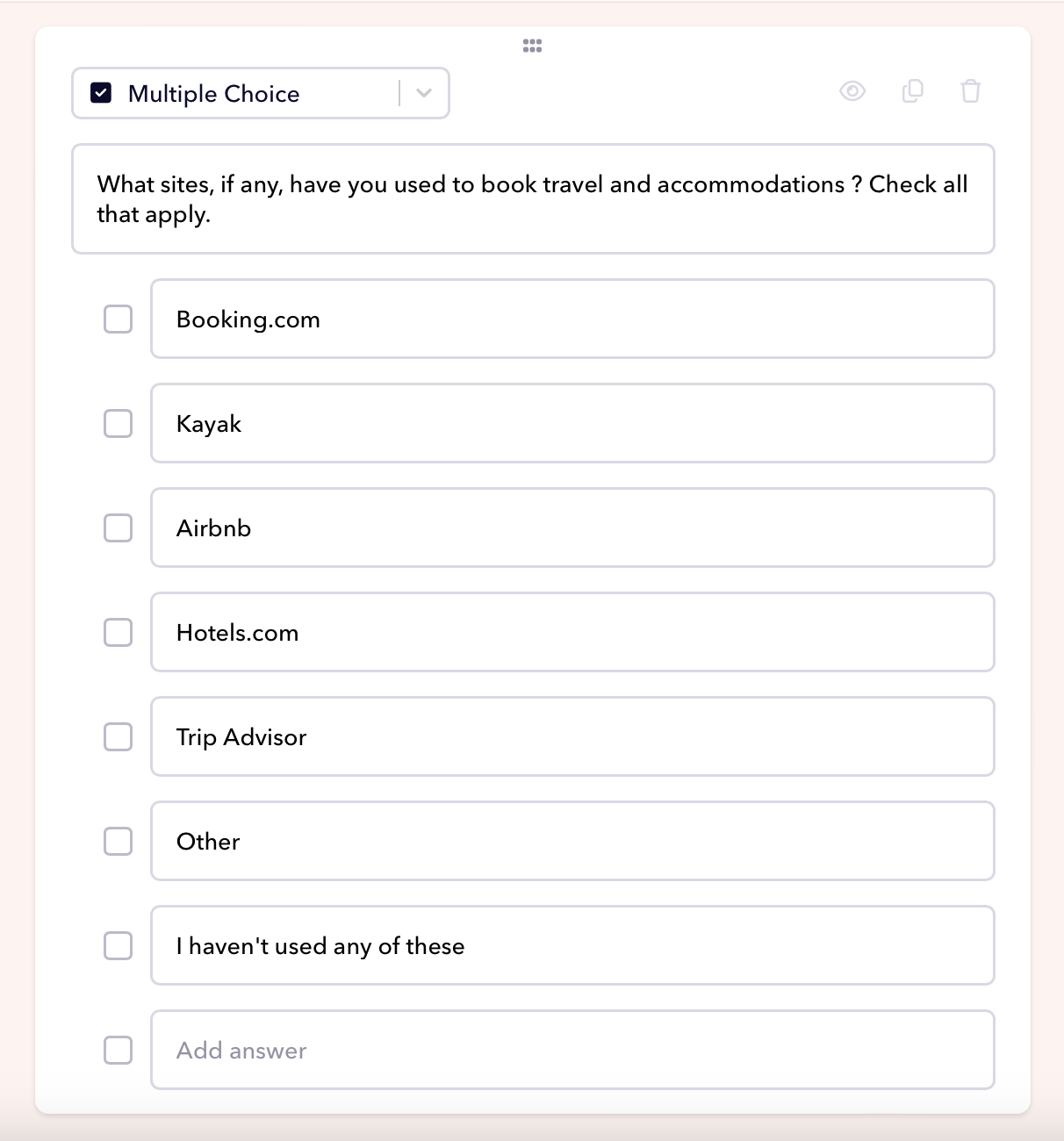The height and width of the screenshot is (1141, 1064).
Task: Click the checked Multiple Choice type icon
Action: tap(102, 93)
